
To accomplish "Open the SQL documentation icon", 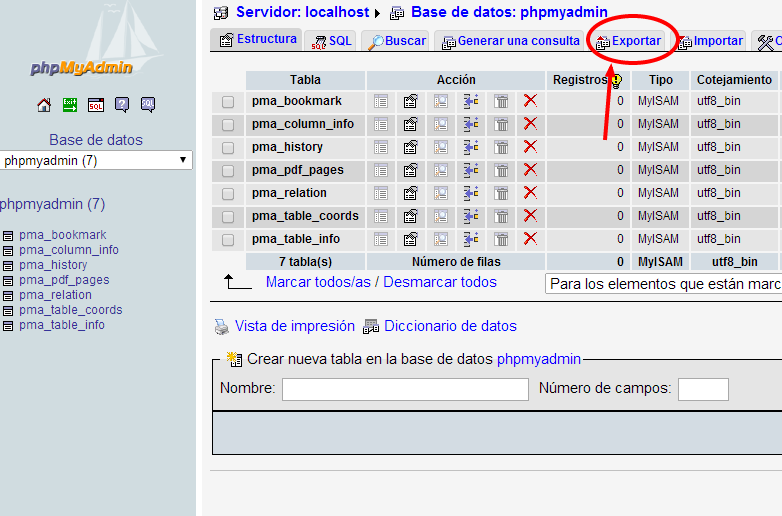I will click(x=148, y=105).
